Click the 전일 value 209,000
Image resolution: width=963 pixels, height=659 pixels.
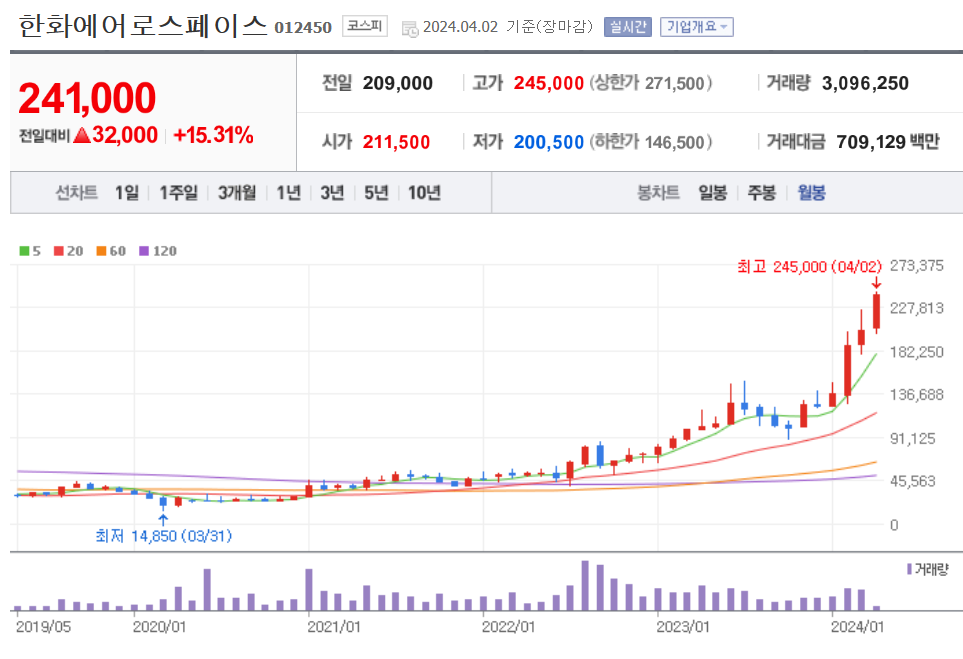(x=397, y=83)
